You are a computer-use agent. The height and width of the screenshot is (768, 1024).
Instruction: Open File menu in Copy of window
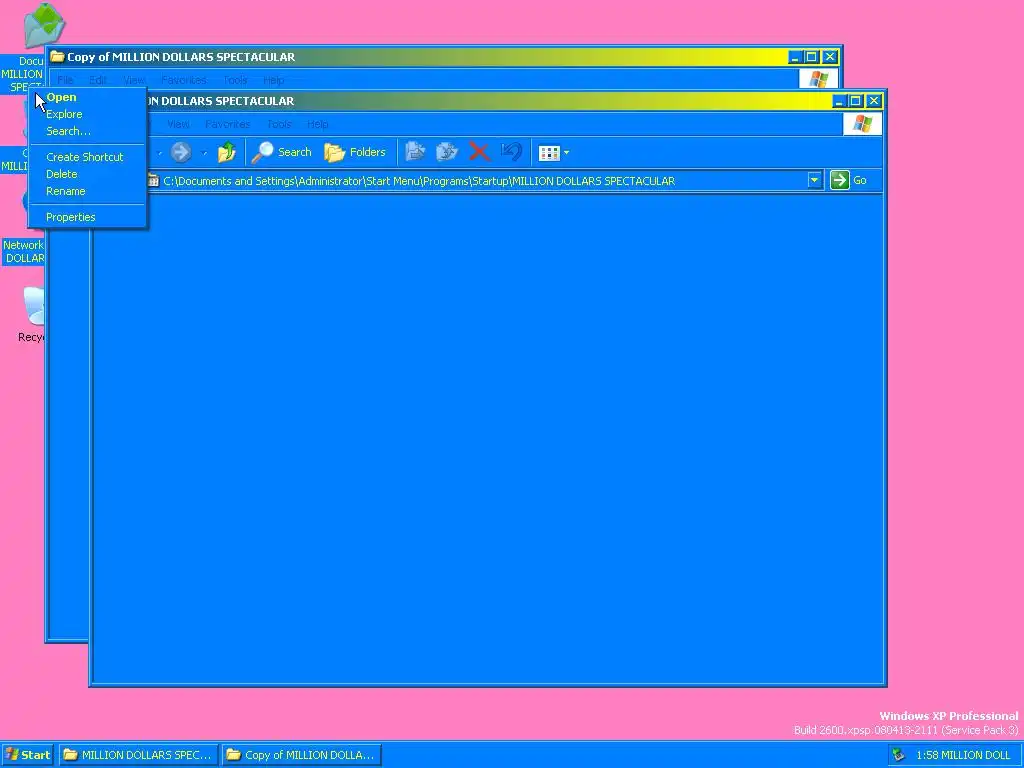[x=65, y=80]
